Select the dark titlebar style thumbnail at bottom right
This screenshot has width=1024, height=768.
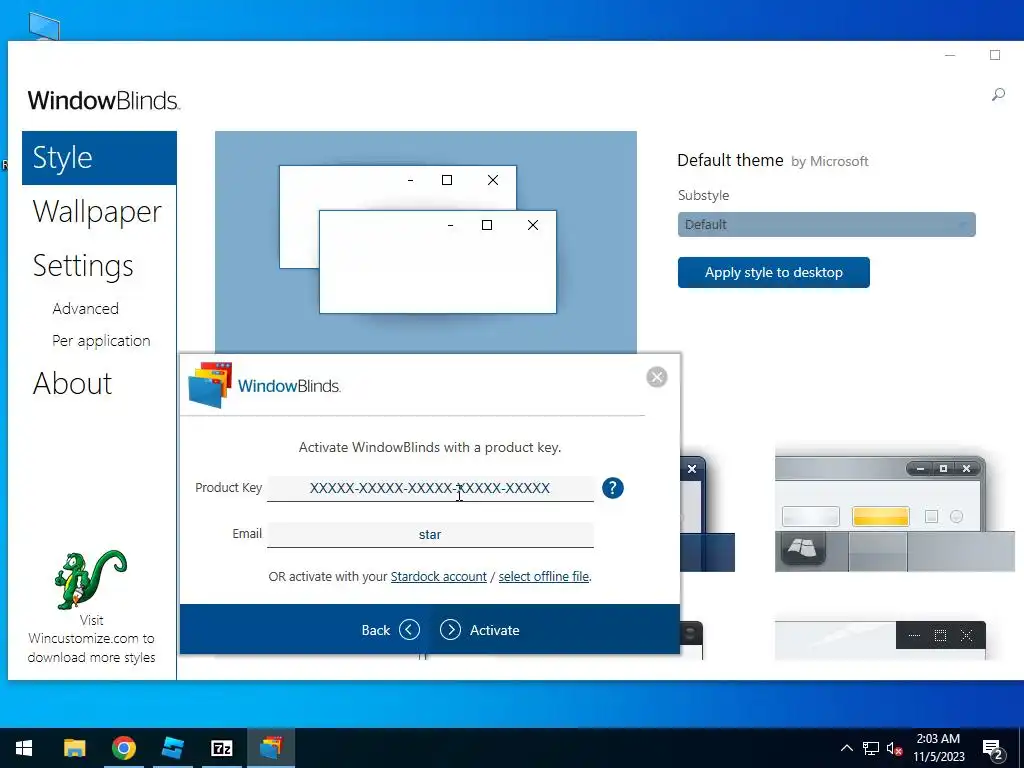point(880,640)
